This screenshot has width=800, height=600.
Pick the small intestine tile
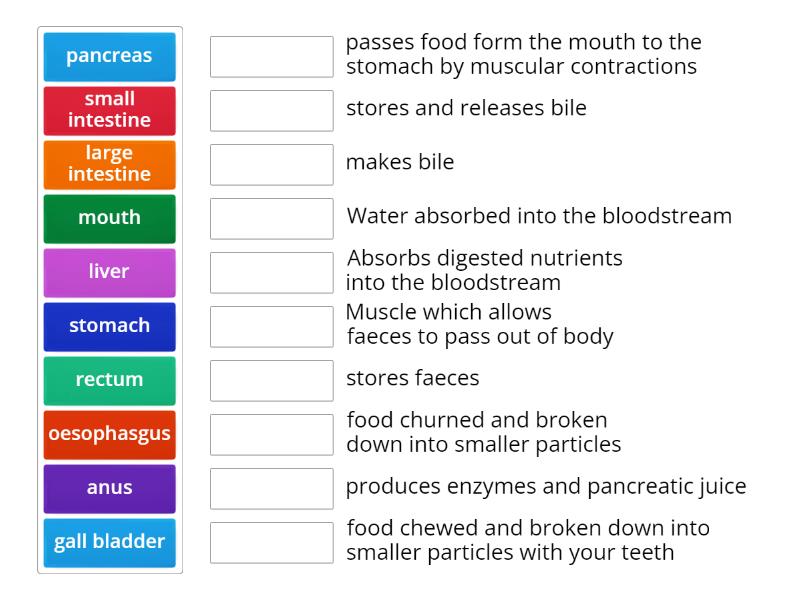[109, 110]
